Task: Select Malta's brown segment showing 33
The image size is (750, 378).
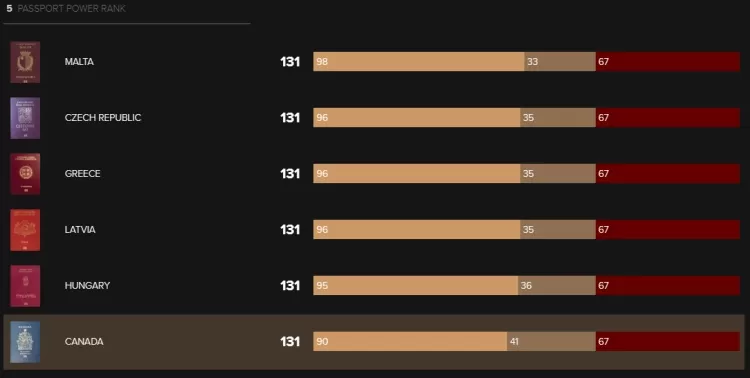Action: [x=560, y=62]
